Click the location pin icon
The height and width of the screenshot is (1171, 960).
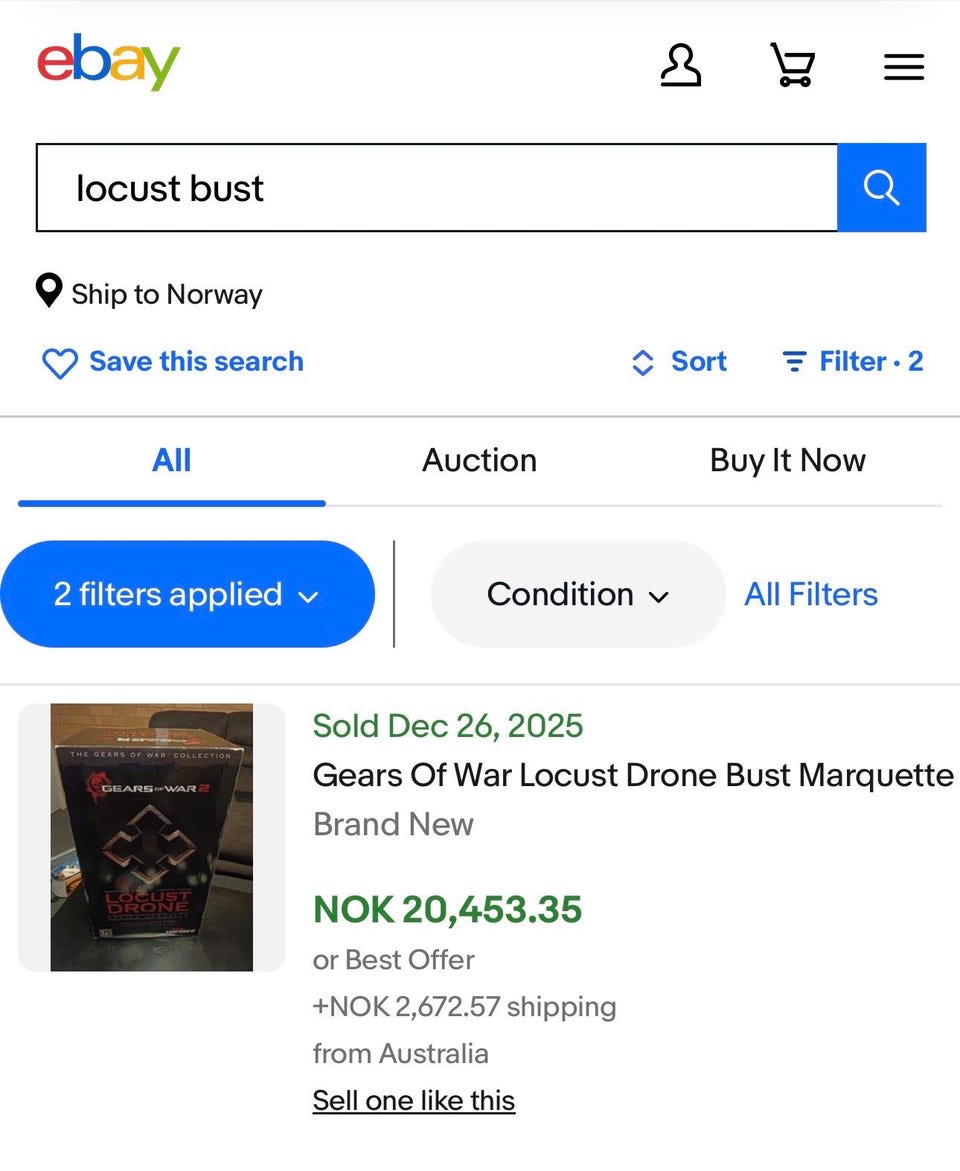pyautogui.click(x=49, y=292)
